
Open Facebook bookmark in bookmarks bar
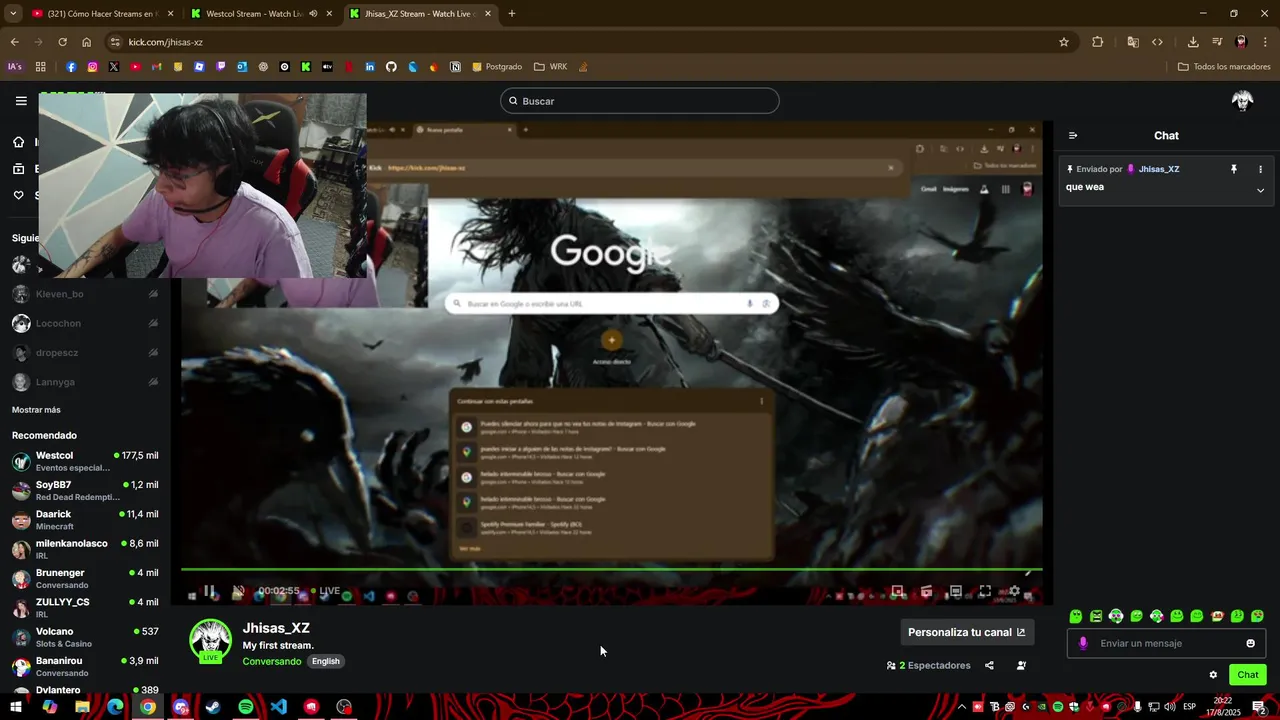tap(71, 67)
